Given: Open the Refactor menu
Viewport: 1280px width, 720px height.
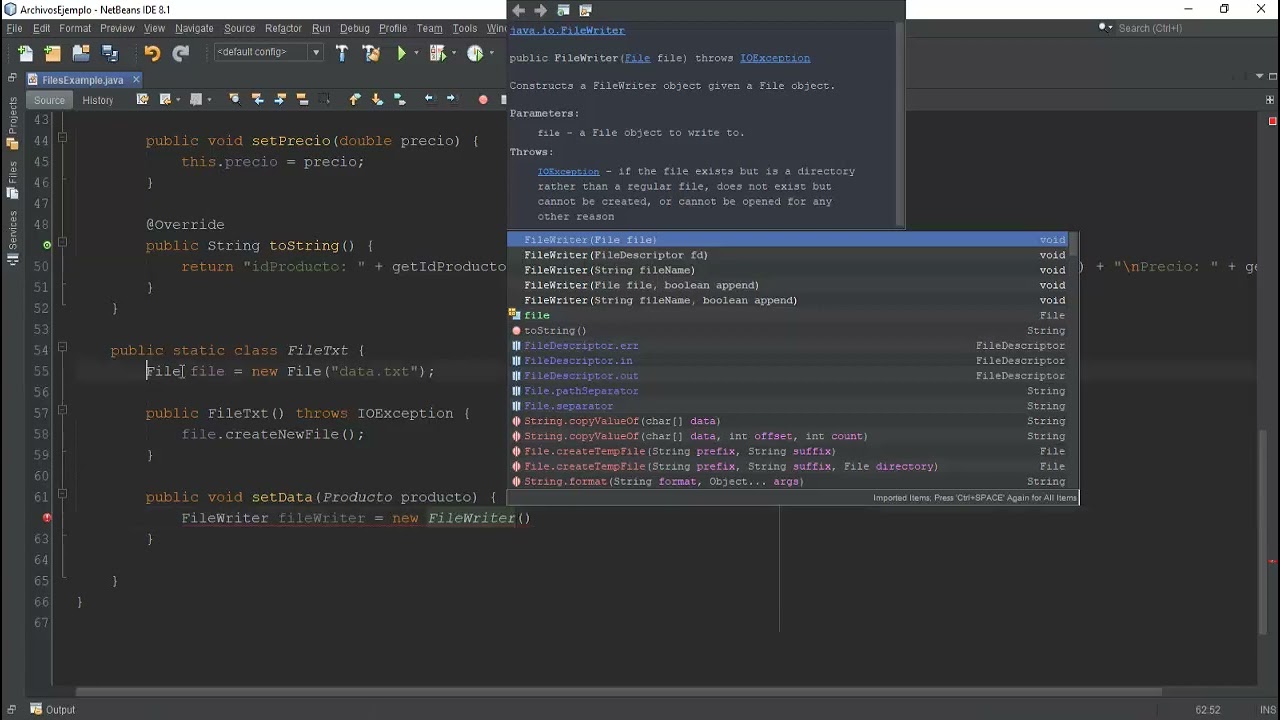Looking at the screenshot, I should click(x=283, y=29).
